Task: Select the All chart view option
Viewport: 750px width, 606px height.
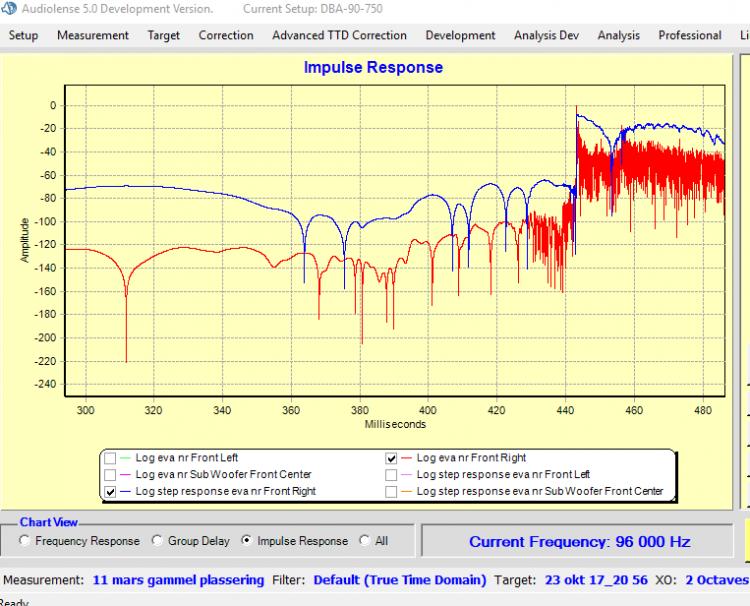Action: pos(364,540)
